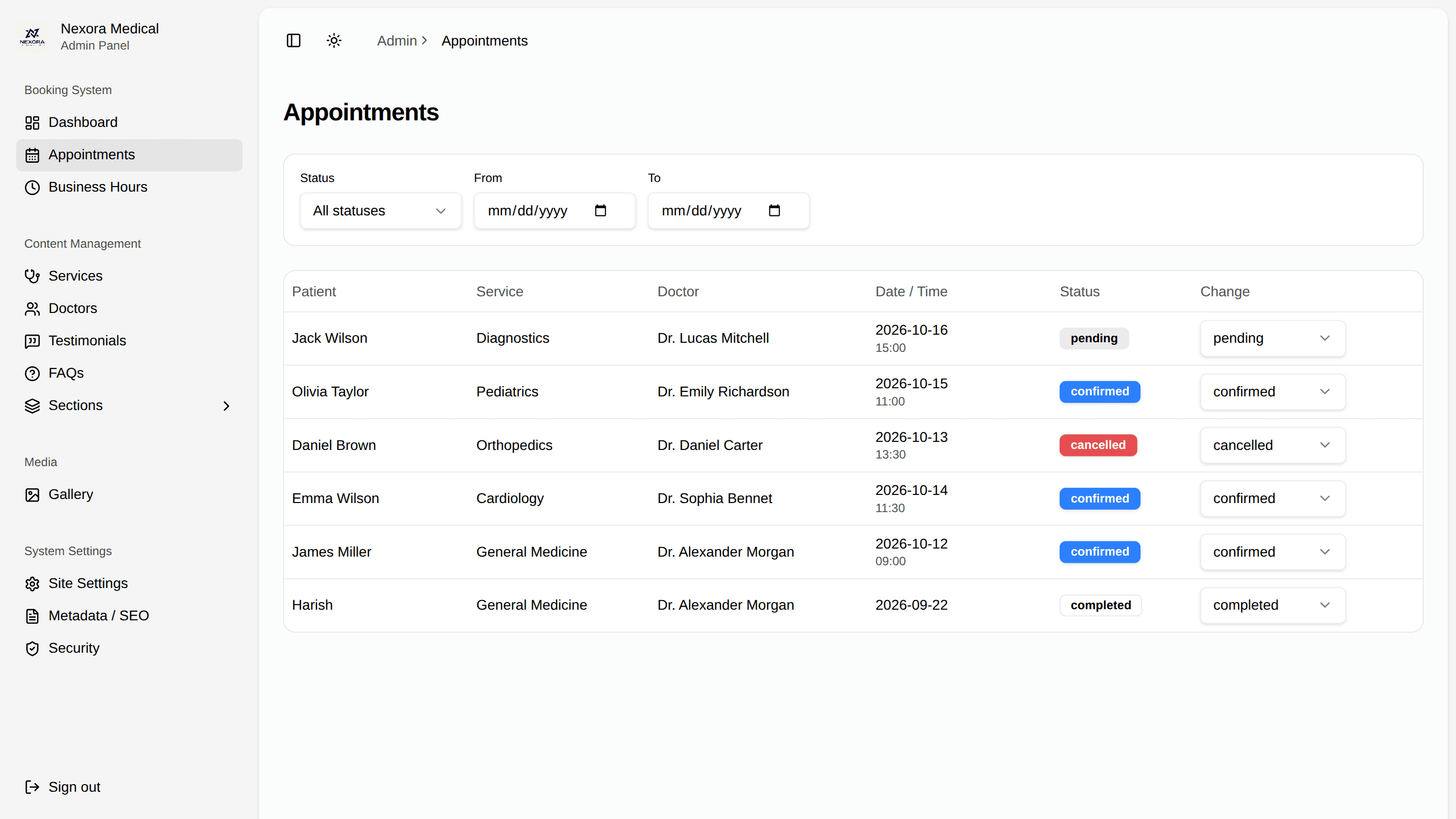Open the To date calendar picker icon
The height and width of the screenshot is (819, 1456).
pyautogui.click(x=775, y=210)
